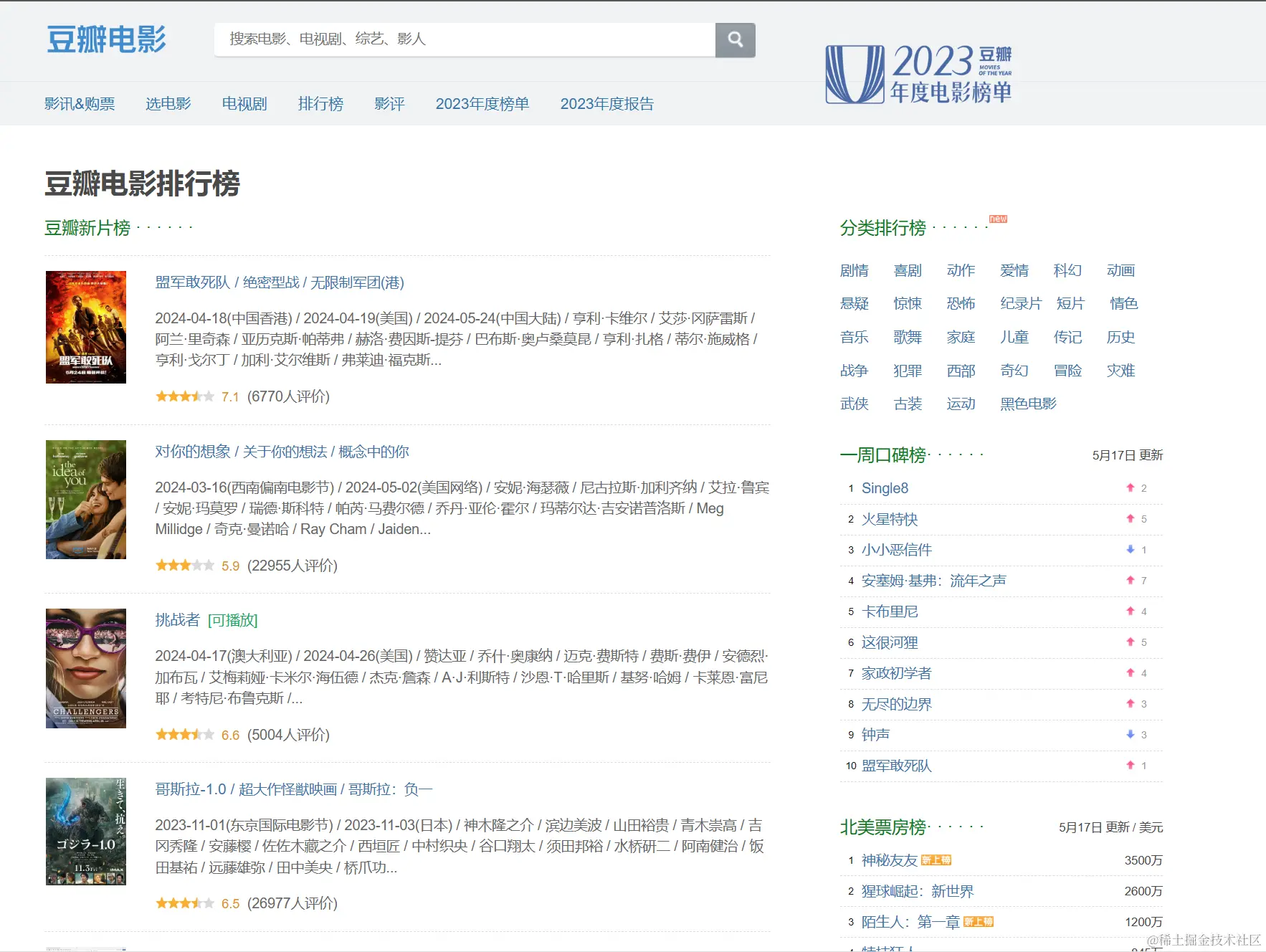Select the 冒险 category
Image resolution: width=1266 pixels, height=952 pixels.
point(1067,371)
